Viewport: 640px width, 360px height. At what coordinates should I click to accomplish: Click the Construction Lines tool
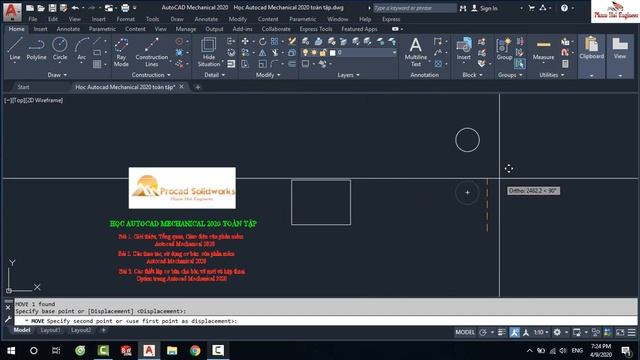pyautogui.click(x=151, y=52)
